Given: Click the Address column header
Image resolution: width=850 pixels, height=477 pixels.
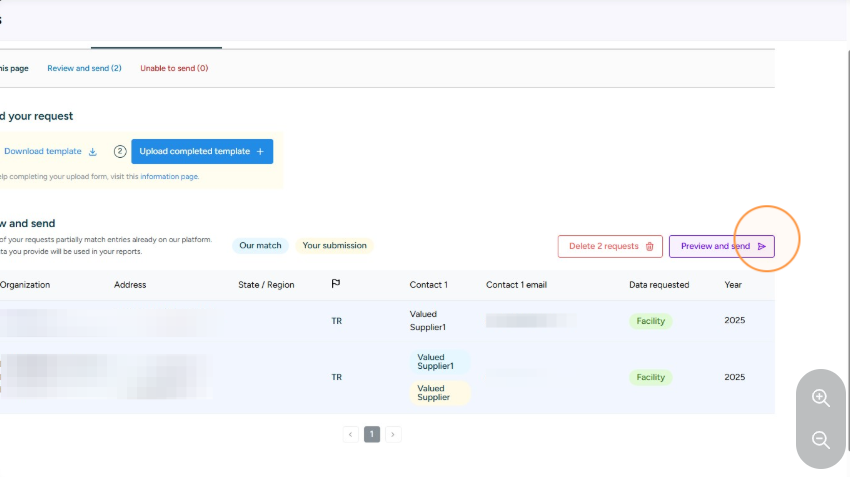Looking at the screenshot, I should [x=130, y=285].
